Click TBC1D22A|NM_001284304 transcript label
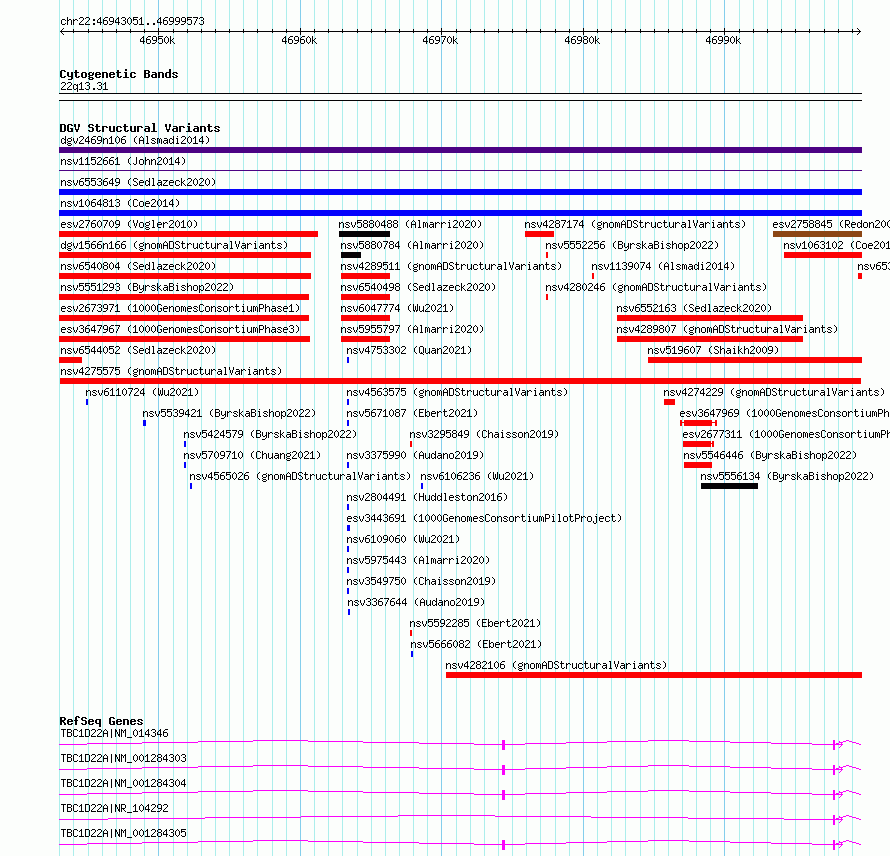The width and height of the screenshot is (890, 856). (123, 783)
